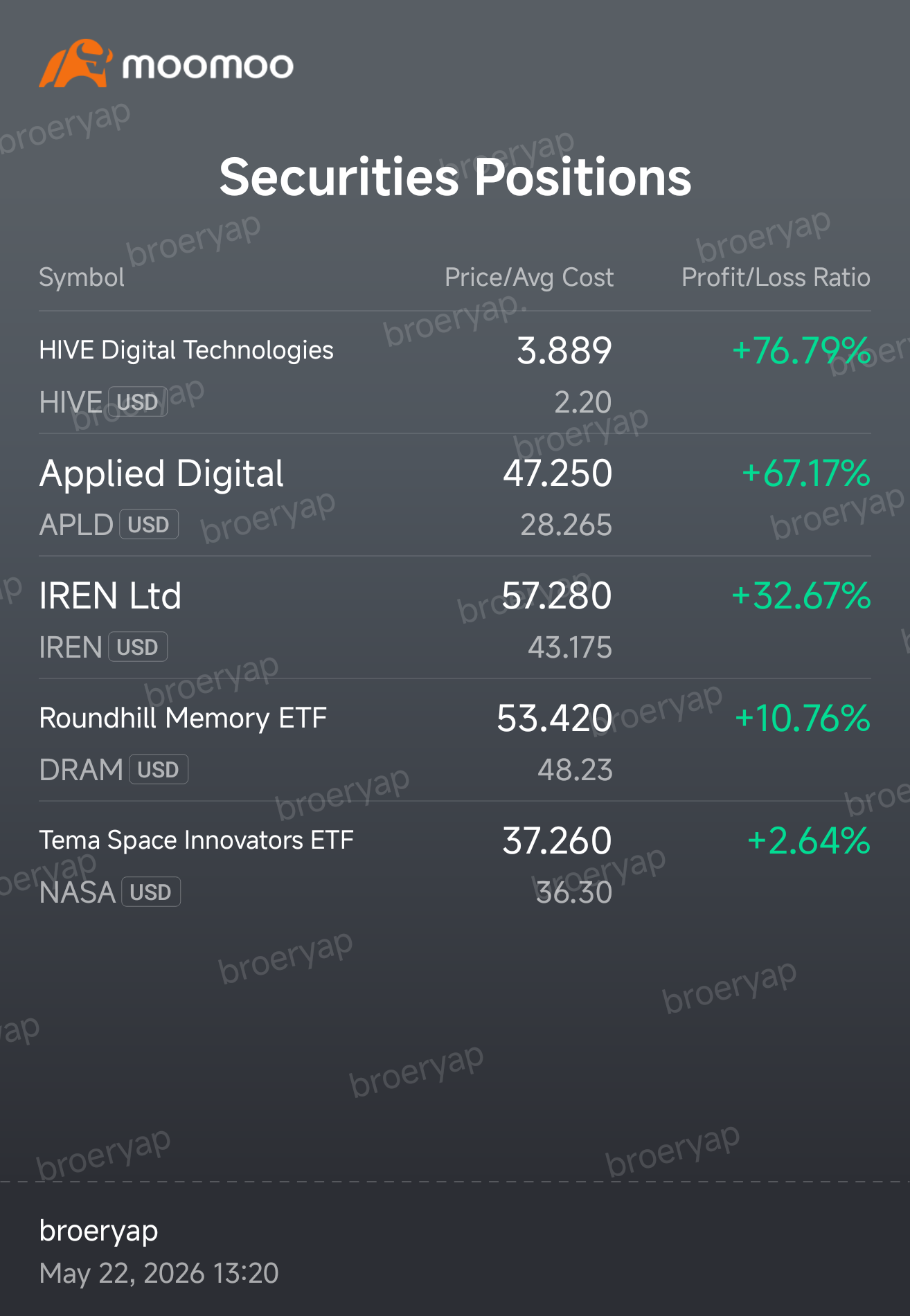910x1316 pixels.
Task: Select the Profit/Loss Ratio column header
Action: point(776,278)
